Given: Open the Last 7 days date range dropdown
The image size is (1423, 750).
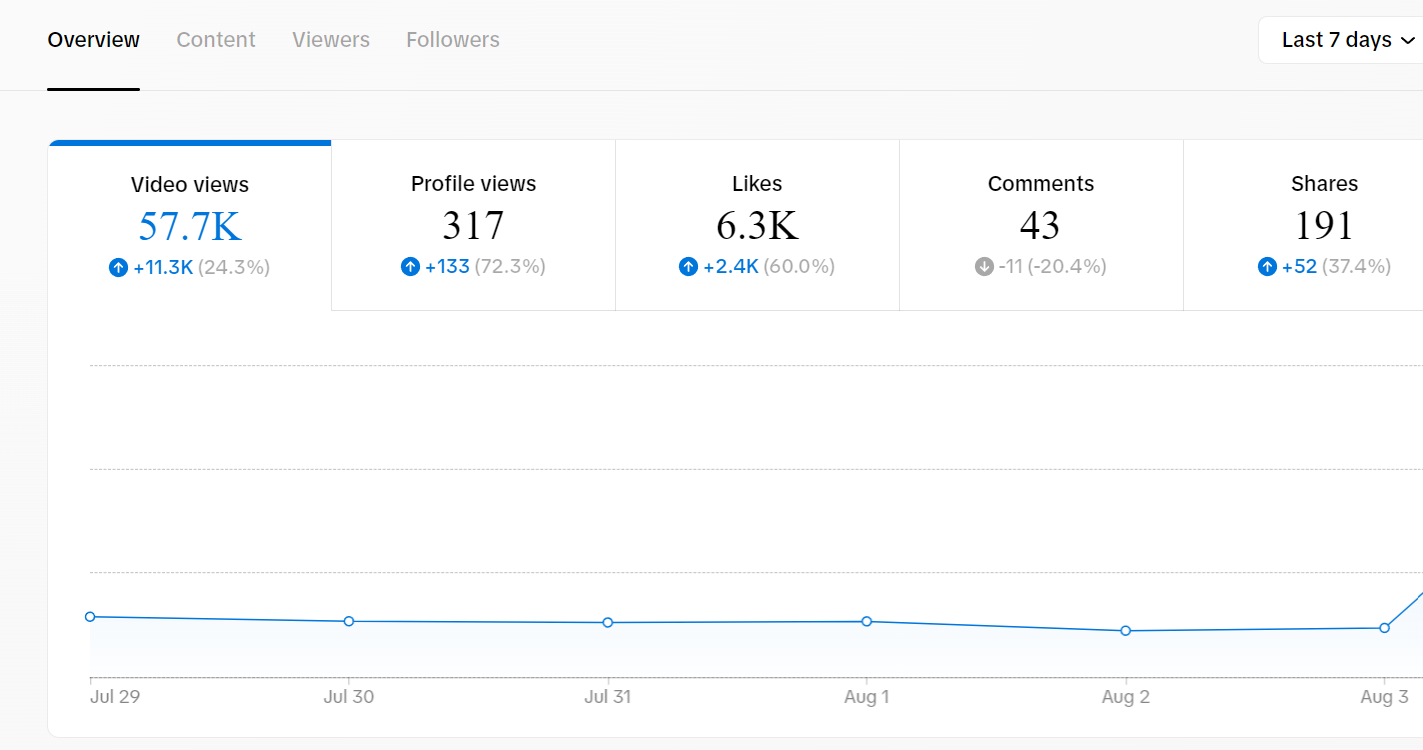Looking at the screenshot, I should click(x=1346, y=40).
